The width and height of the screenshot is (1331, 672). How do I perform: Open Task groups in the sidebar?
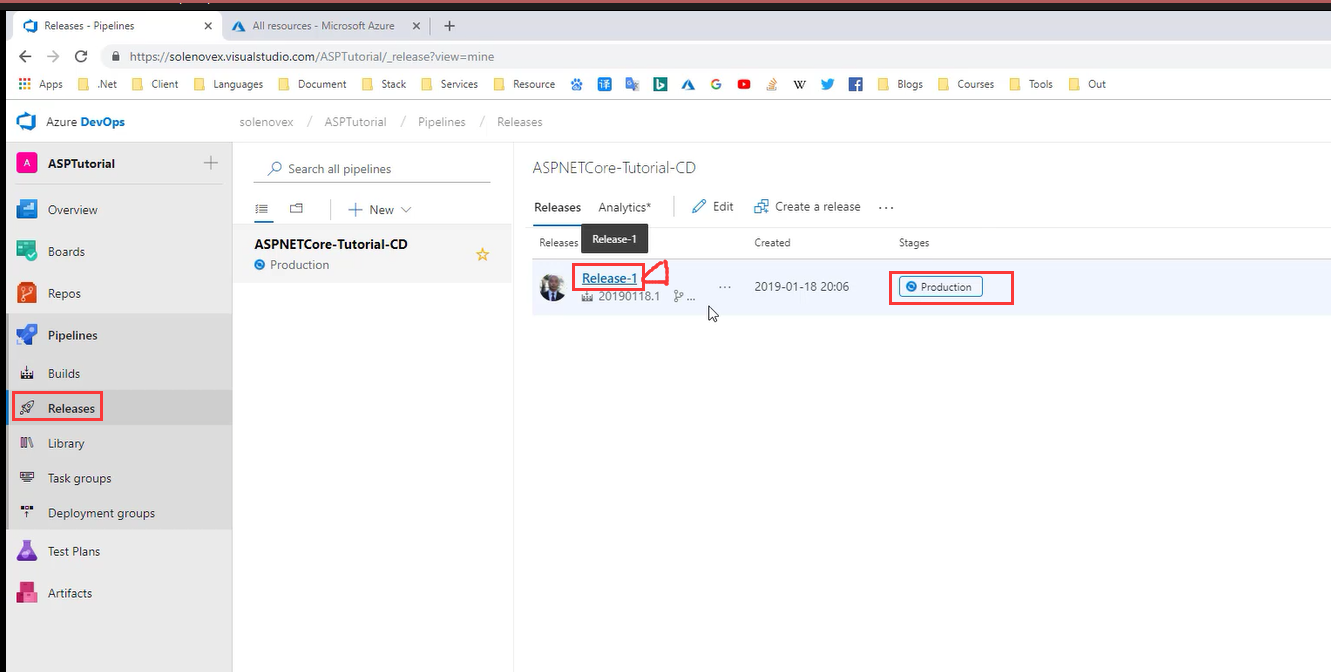tap(79, 478)
